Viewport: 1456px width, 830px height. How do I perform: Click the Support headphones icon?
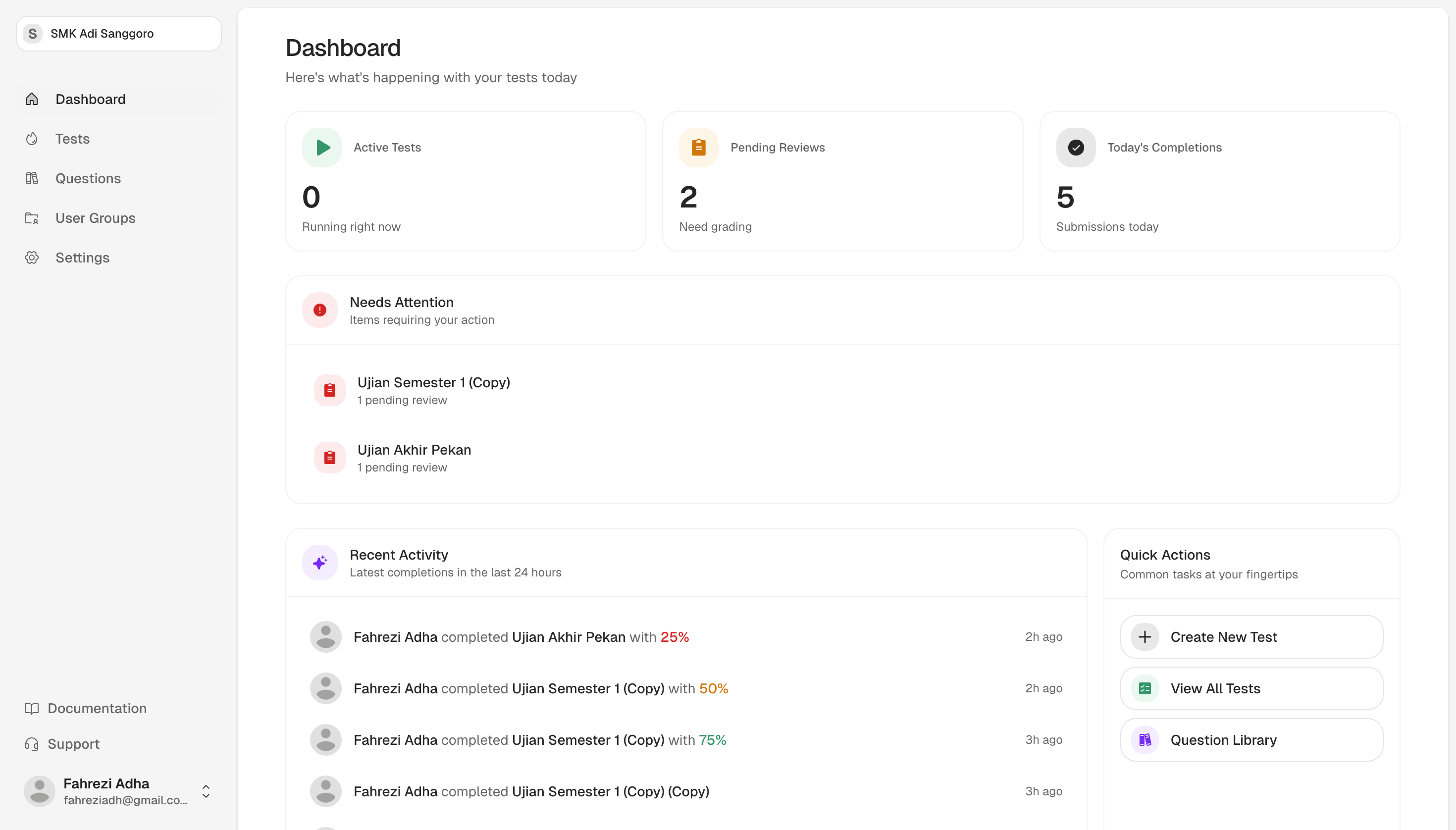32,743
